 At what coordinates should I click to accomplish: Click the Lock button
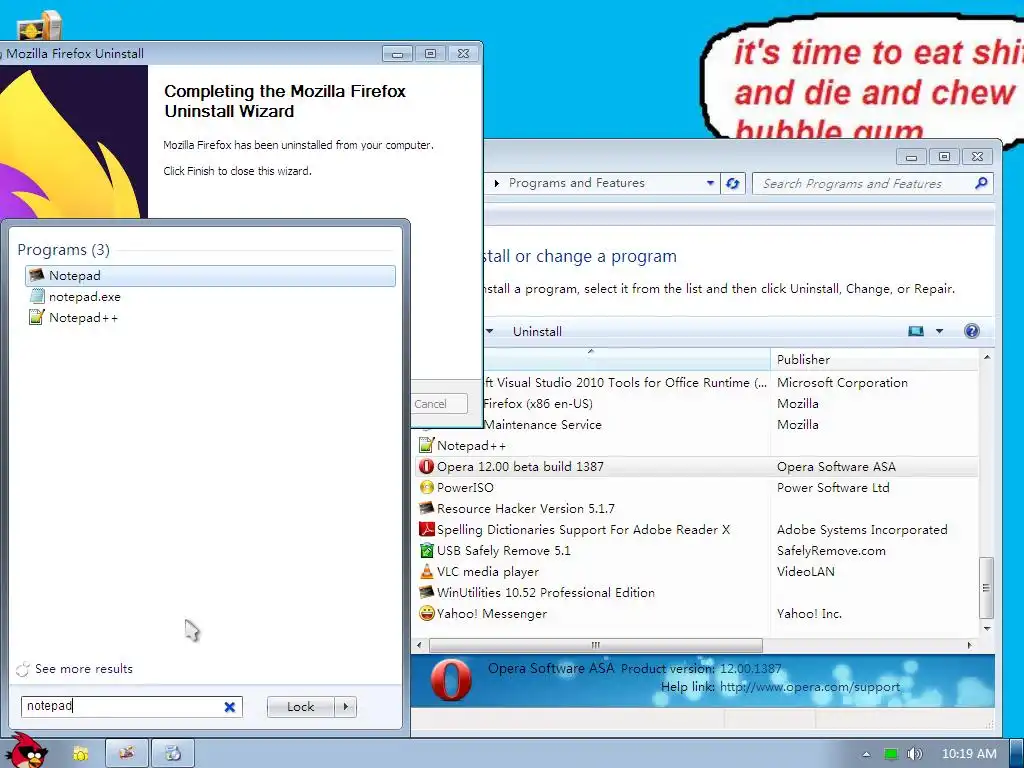tap(300, 707)
